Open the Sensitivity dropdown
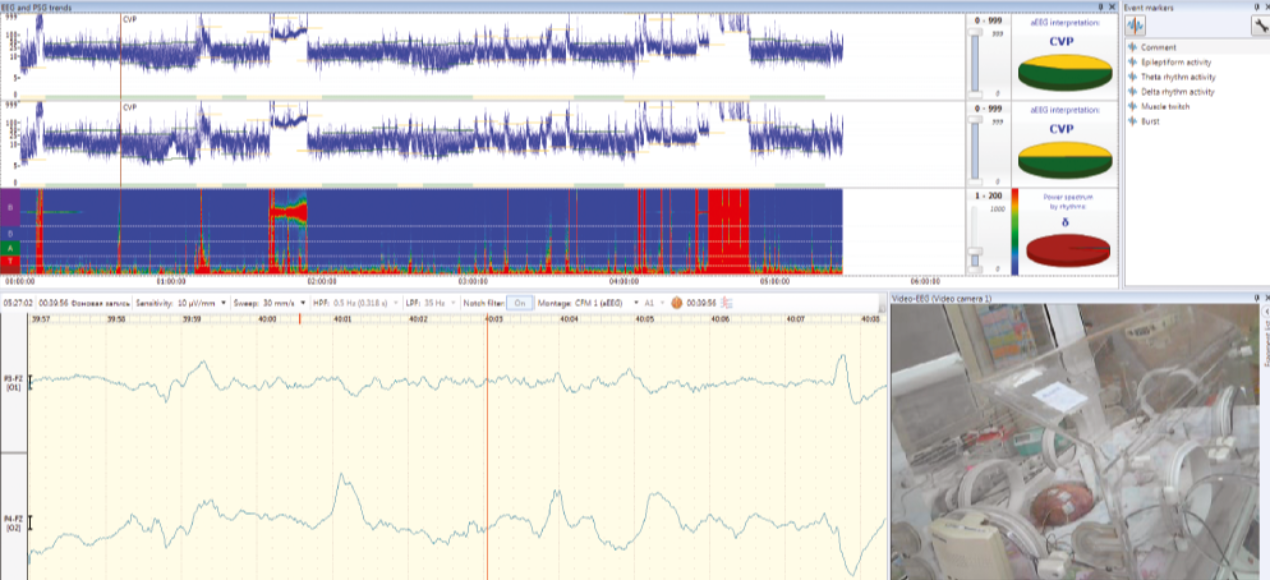 click(x=223, y=302)
